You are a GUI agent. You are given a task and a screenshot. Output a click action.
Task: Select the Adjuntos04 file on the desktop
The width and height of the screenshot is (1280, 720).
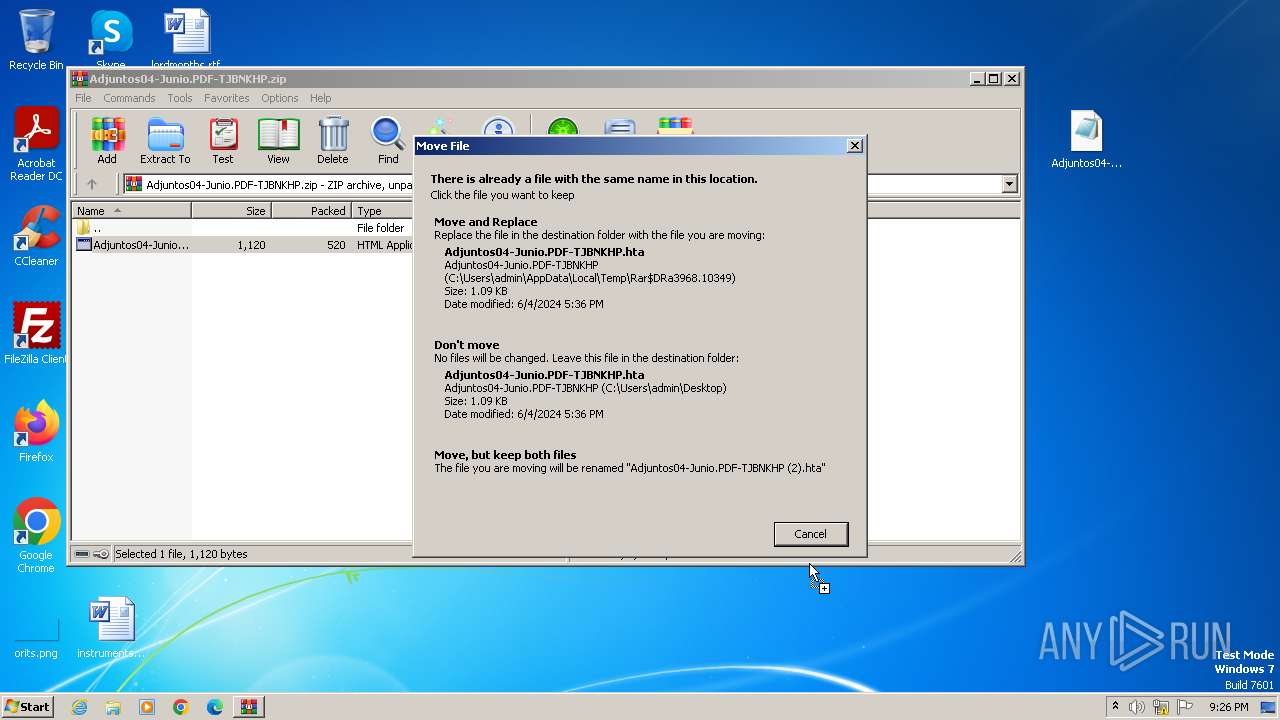[1086, 140]
